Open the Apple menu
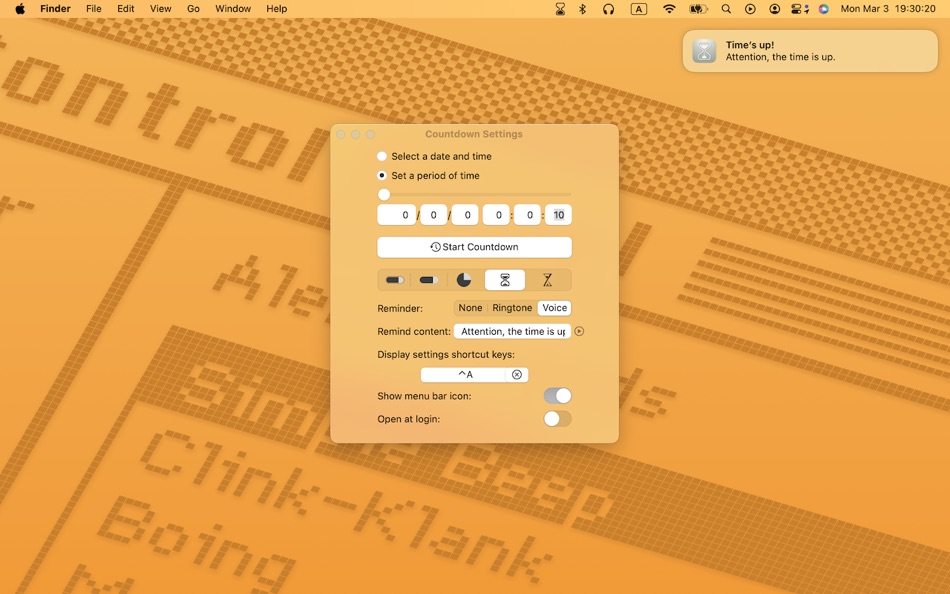The image size is (950, 594). pyautogui.click(x=20, y=9)
